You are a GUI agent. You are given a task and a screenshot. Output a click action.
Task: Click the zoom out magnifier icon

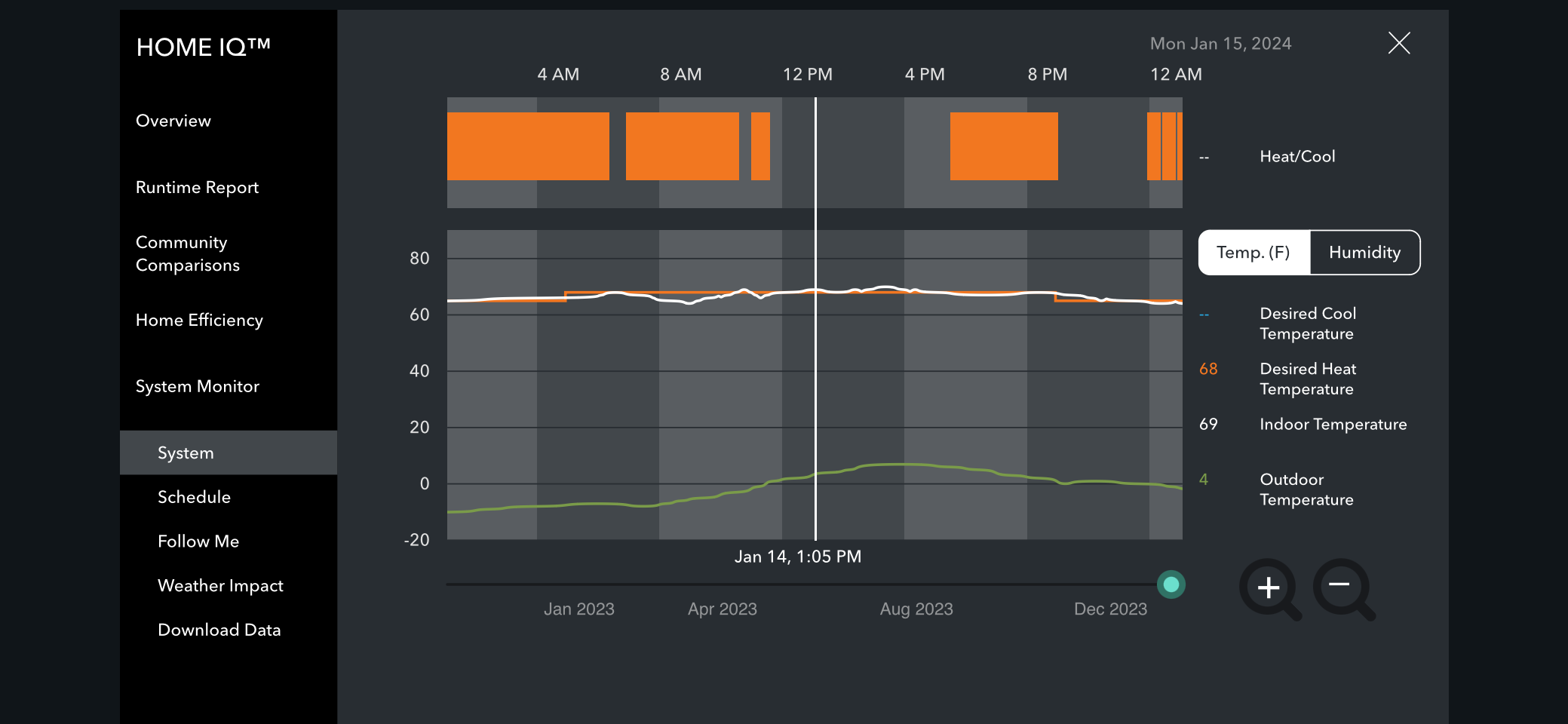pos(1341,587)
